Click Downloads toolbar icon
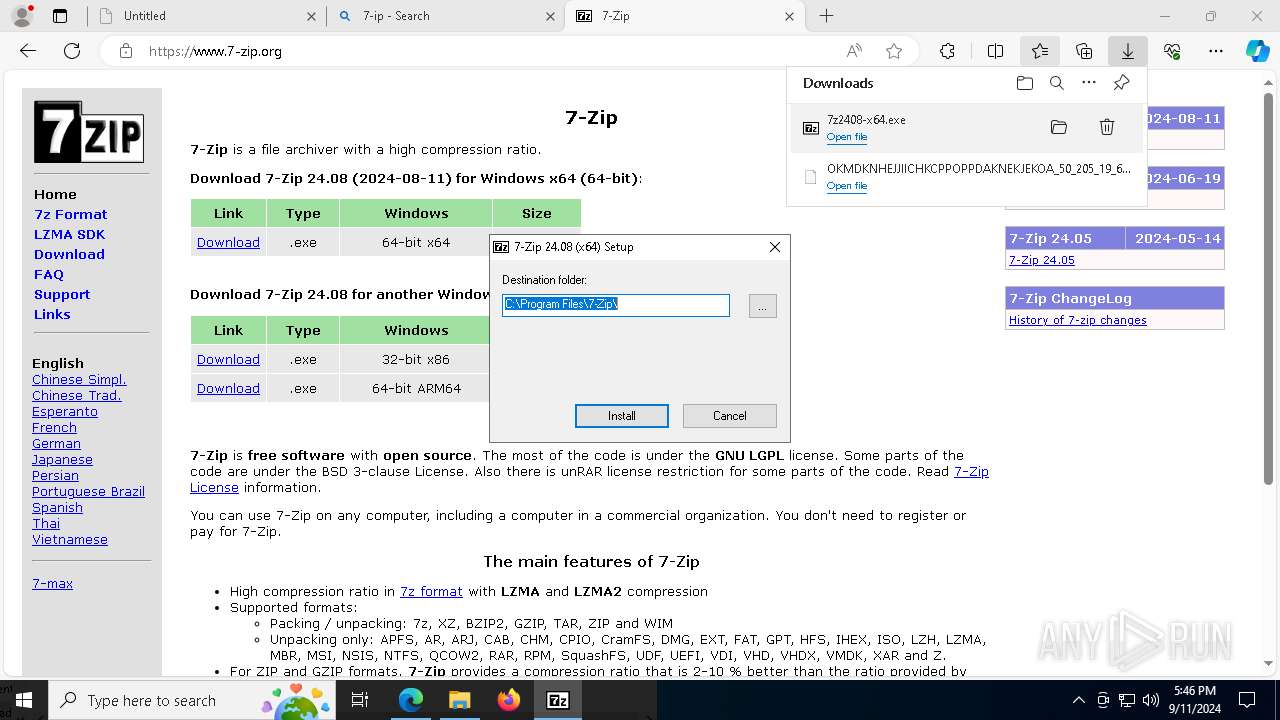The image size is (1280, 720). [1127, 51]
